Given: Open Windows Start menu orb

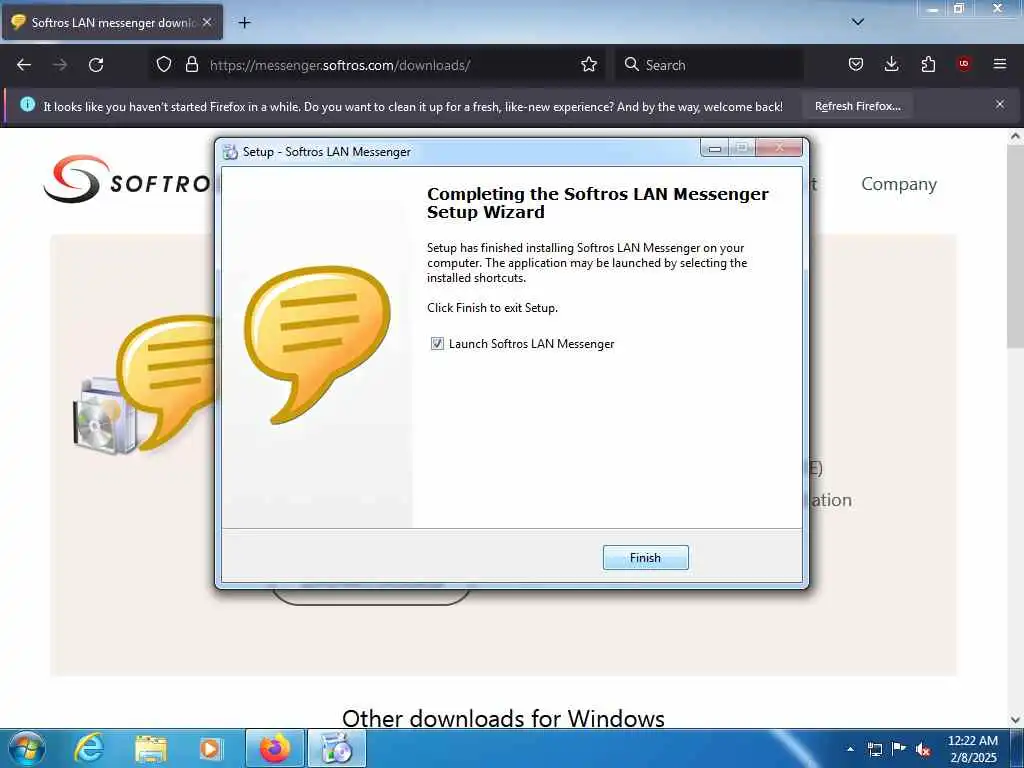Looking at the screenshot, I should click(x=27, y=748).
